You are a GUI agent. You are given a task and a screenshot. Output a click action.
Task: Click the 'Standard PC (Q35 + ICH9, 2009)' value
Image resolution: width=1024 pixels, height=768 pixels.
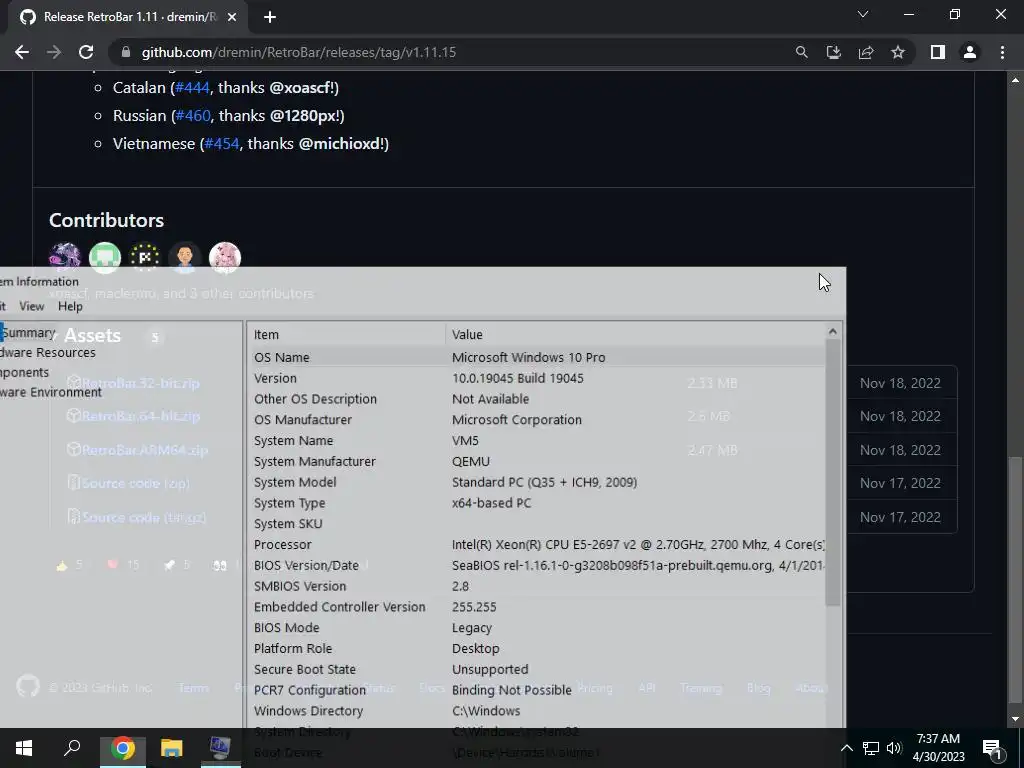tap(545, 482)
